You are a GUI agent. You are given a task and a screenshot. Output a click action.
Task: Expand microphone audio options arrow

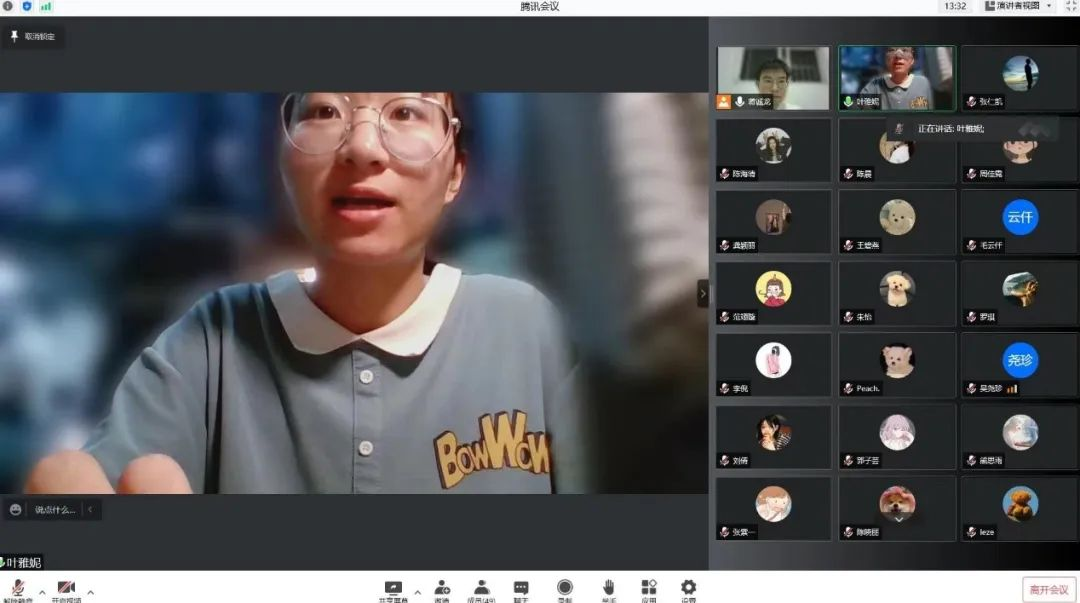click(x=42, y=591)
